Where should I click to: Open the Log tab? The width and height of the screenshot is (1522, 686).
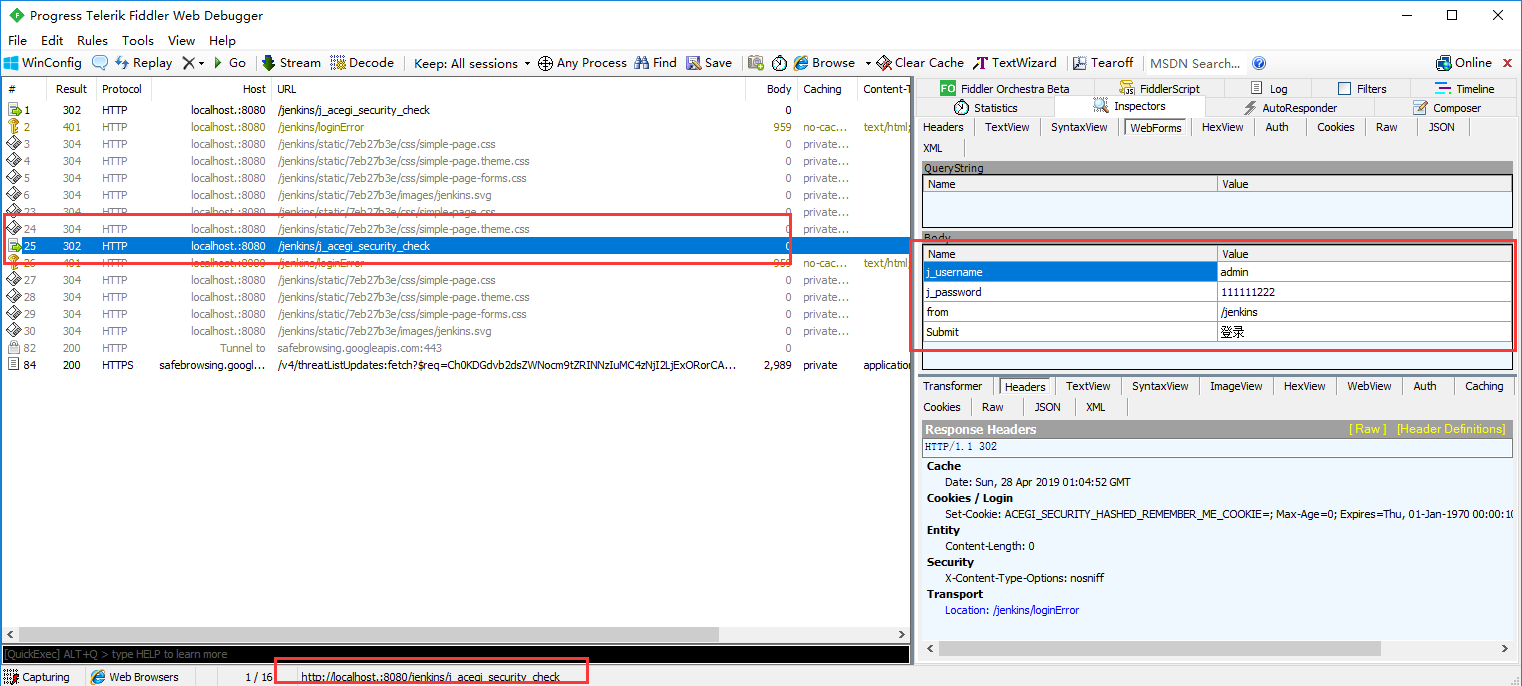1271,89
